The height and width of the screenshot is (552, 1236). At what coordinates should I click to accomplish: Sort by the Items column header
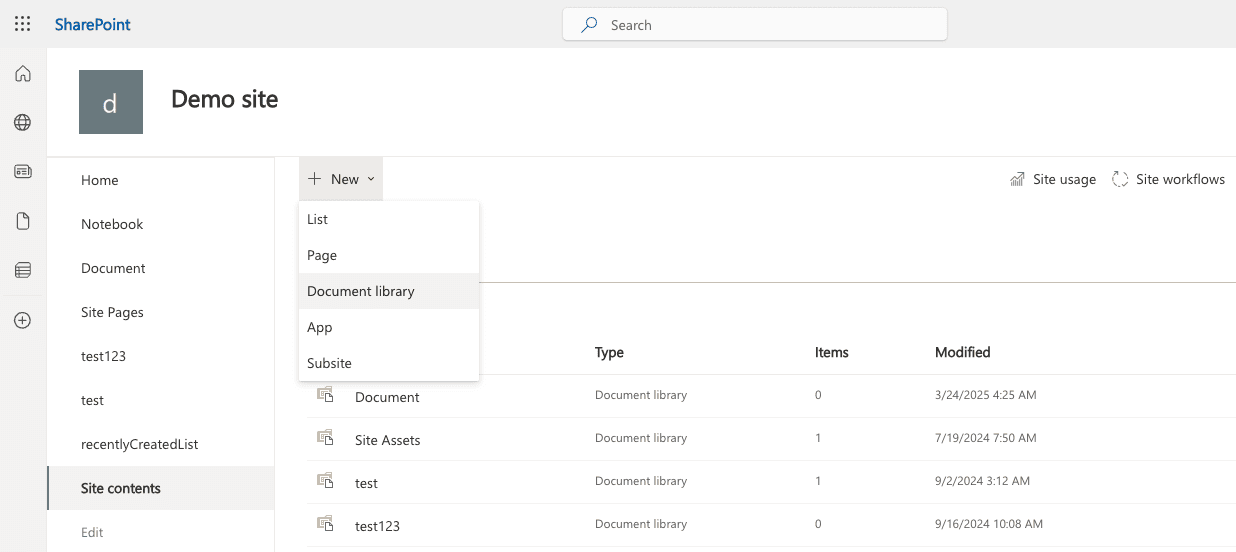(832, 352)
